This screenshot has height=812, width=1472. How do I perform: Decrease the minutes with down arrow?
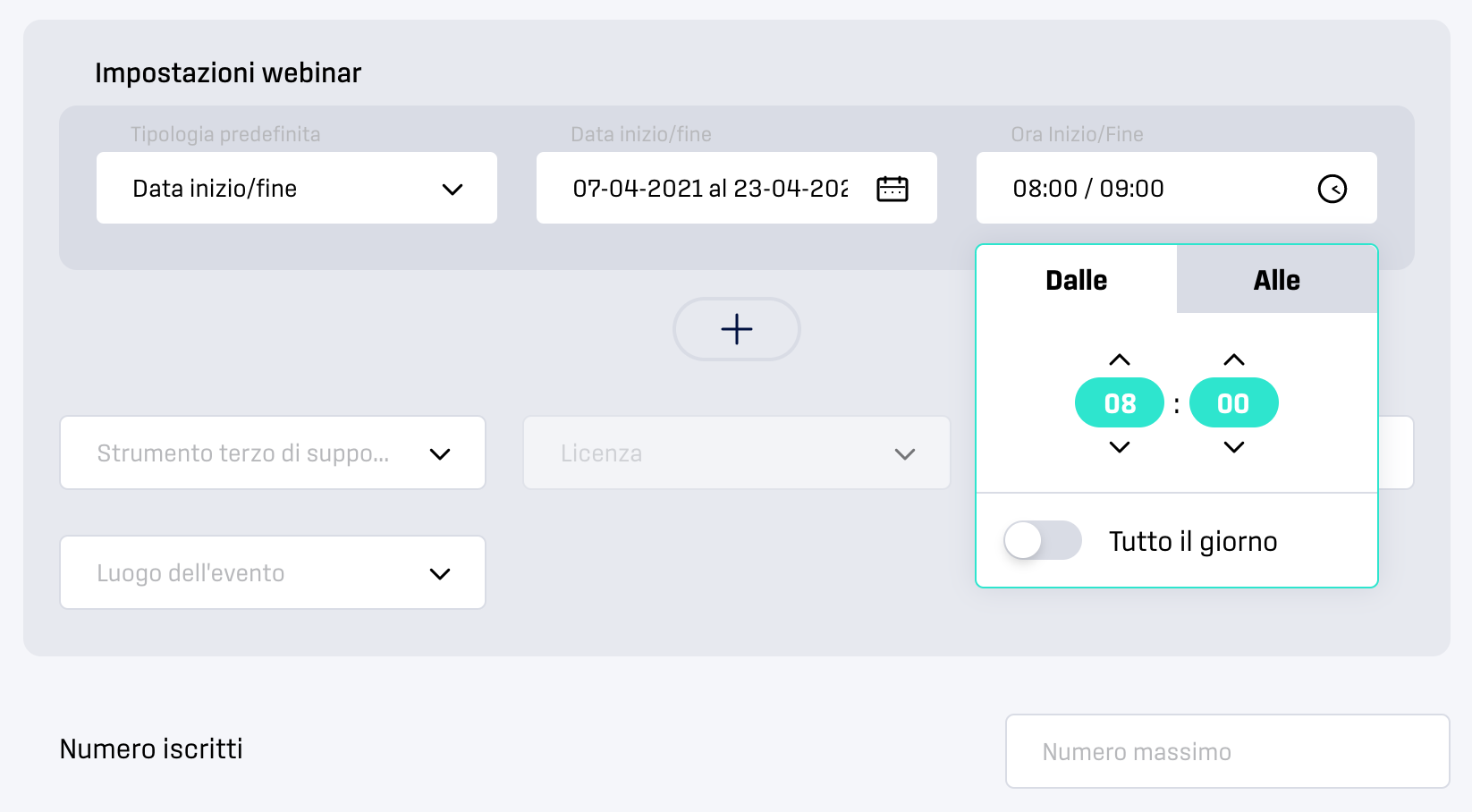[x=1233, y=447]
